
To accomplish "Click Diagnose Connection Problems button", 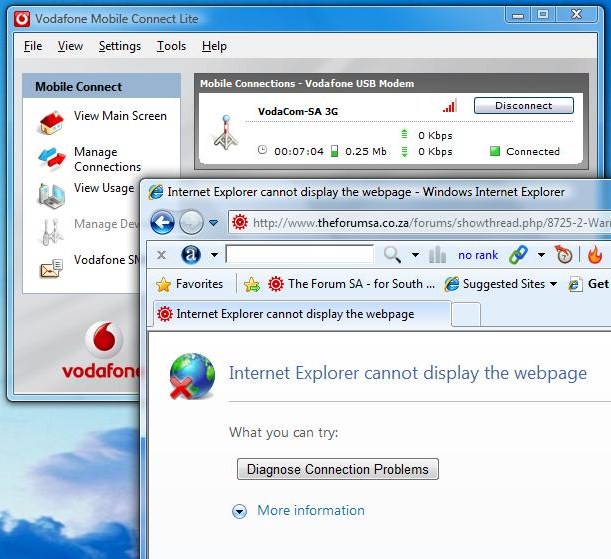I will [x=337, y=469].
